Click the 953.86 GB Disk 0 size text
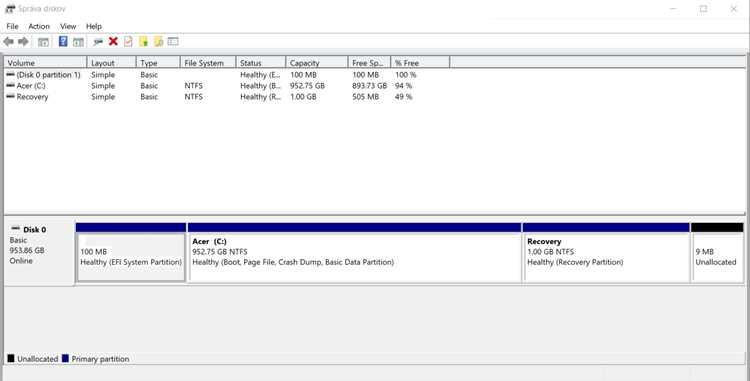This screenshot has width=750, height=381. tap(27, 250)
